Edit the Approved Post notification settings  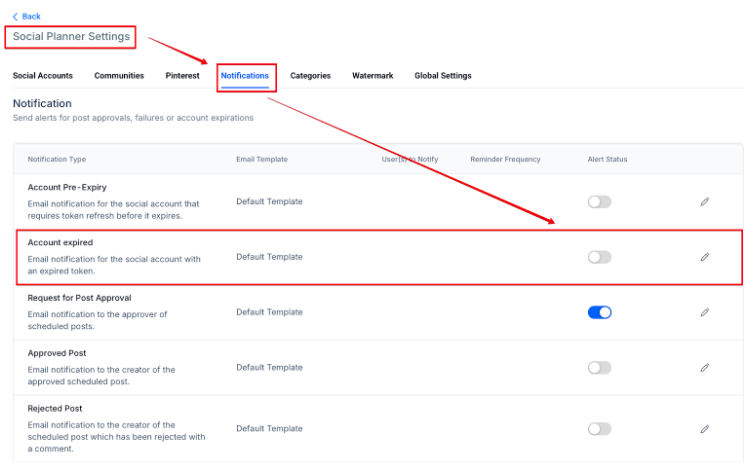coord(704,368)
